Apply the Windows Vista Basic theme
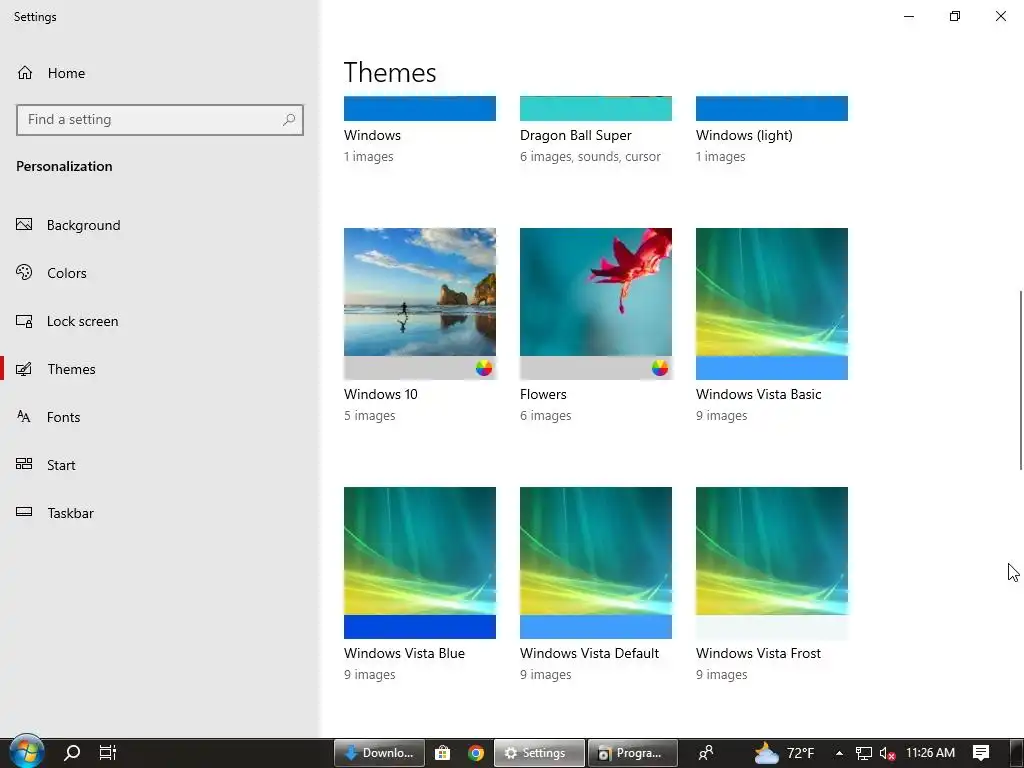Image resolution: width=1024 pixels, height=768 pixels. pyautogui.click(x=772, y=304)
